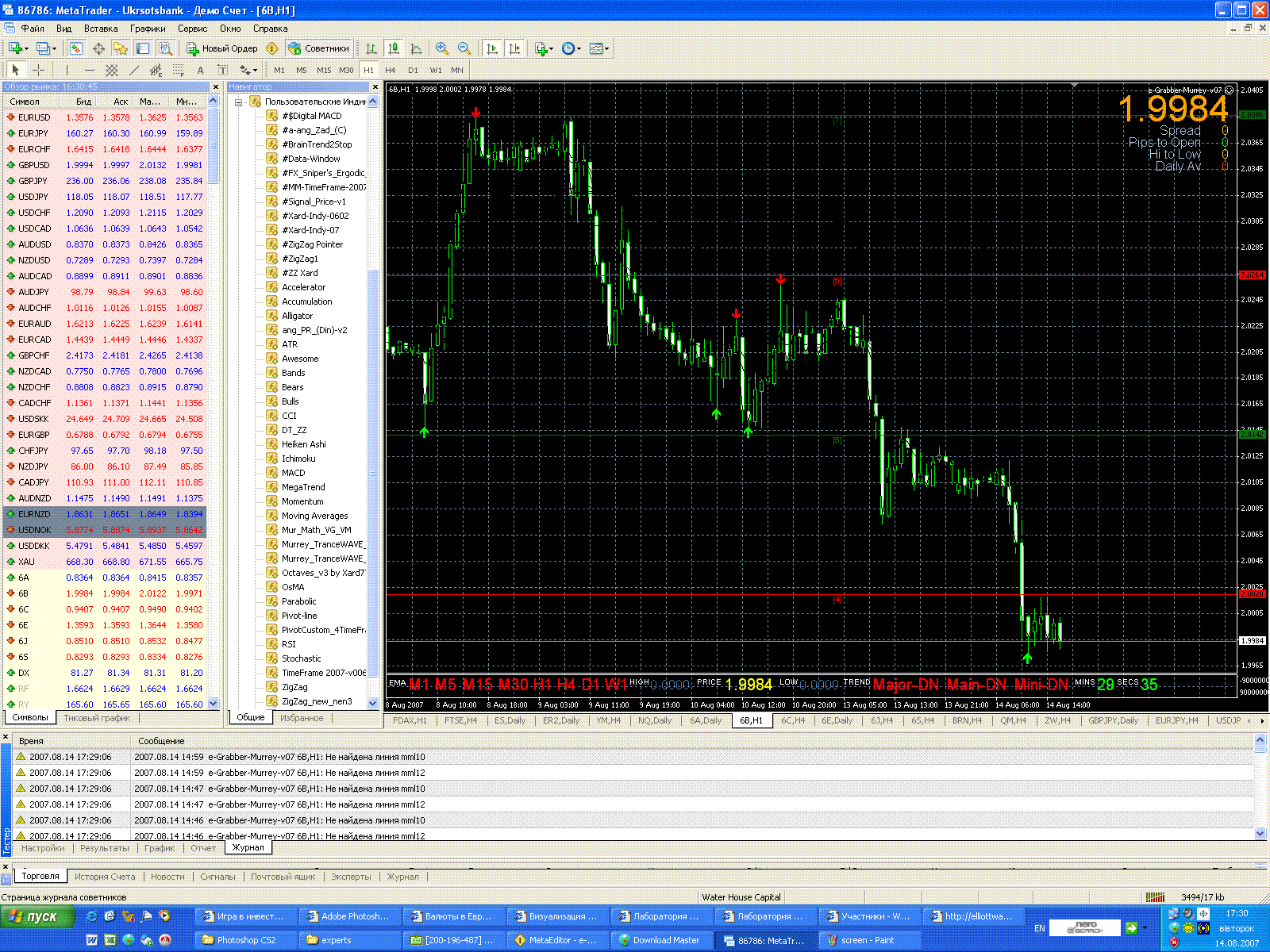This screenshot has height=952, width=1270.
Task: Open the Справка menu
Action: 270,29
